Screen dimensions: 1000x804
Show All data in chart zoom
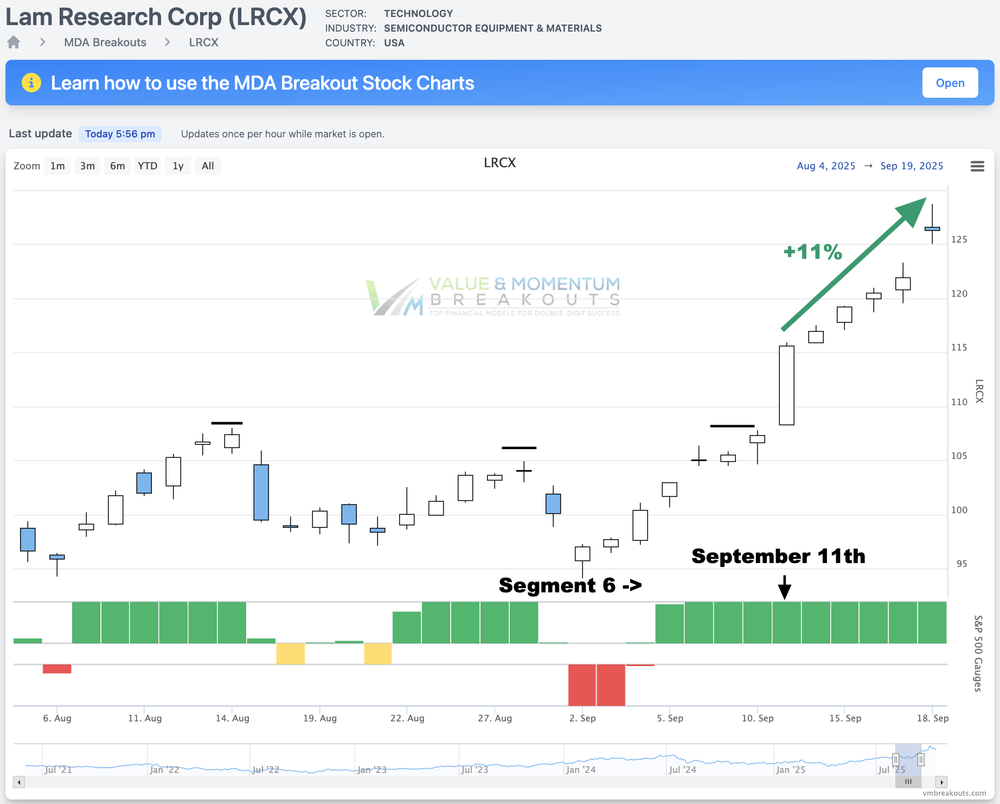[x=208, y=166]
